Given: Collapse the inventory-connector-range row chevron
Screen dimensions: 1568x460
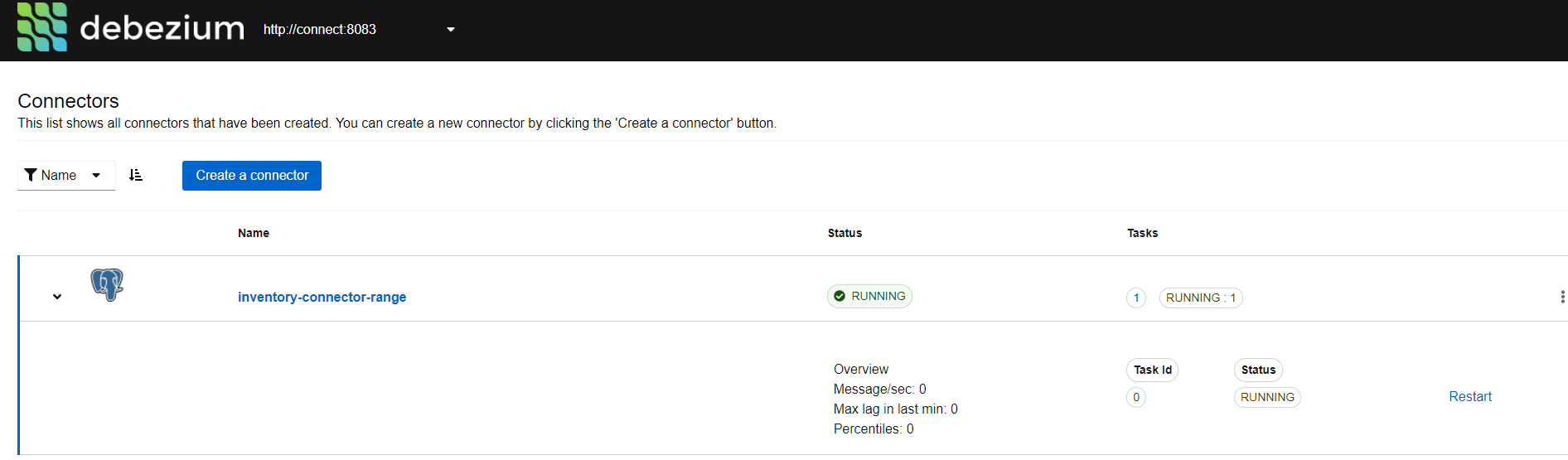Looking at the screenshot, I should 57,297.
